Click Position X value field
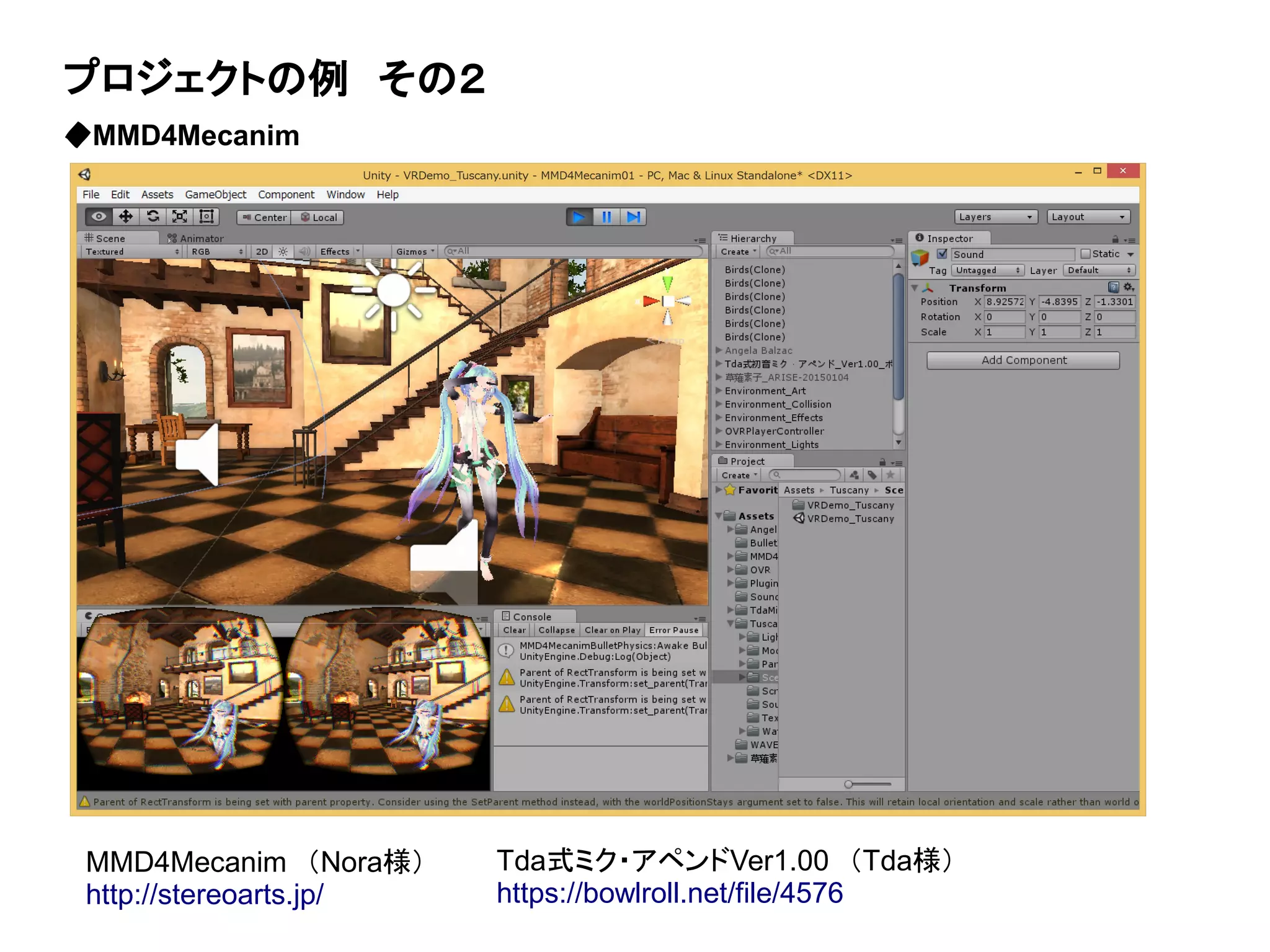This screenshot has height=952, width=1270. pos(1005,302)
